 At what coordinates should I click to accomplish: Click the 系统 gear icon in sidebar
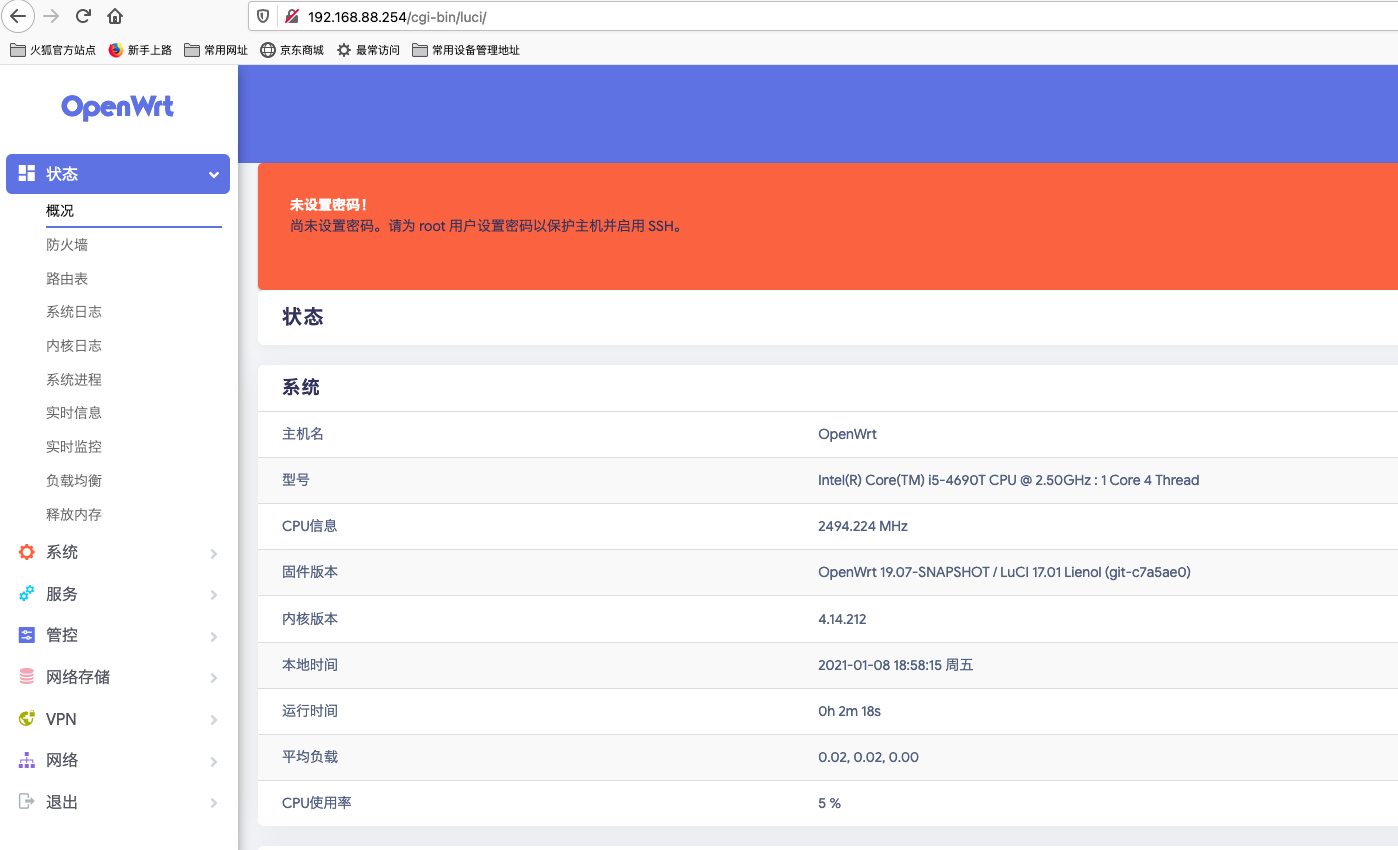point(27,552)
